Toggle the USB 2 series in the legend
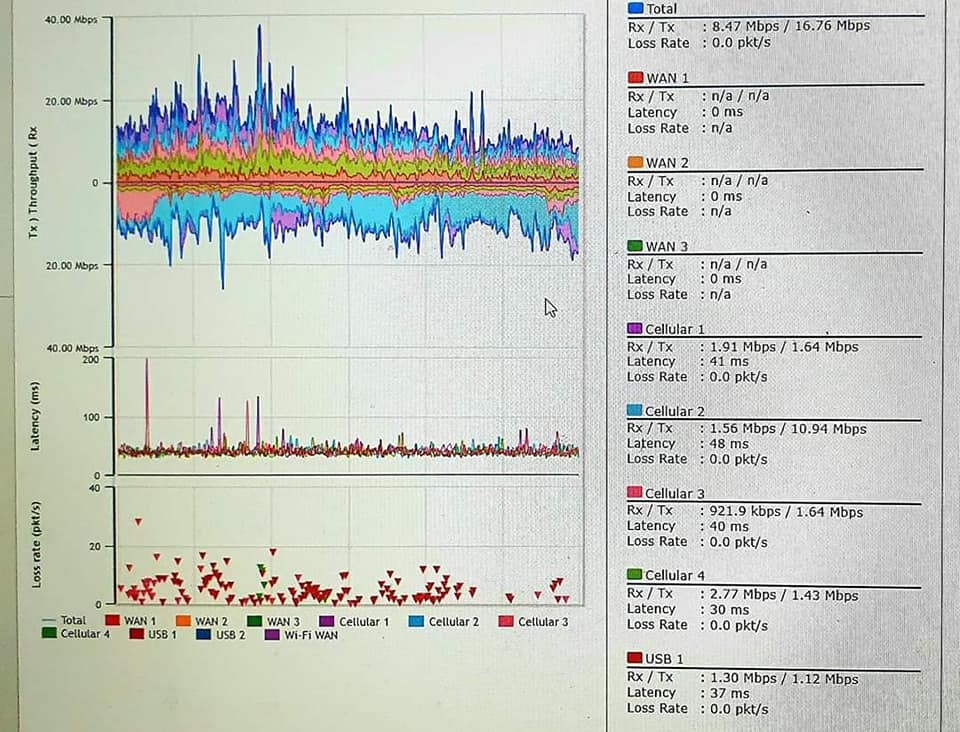This screenshot has width=960, height=732. [204, 634]
